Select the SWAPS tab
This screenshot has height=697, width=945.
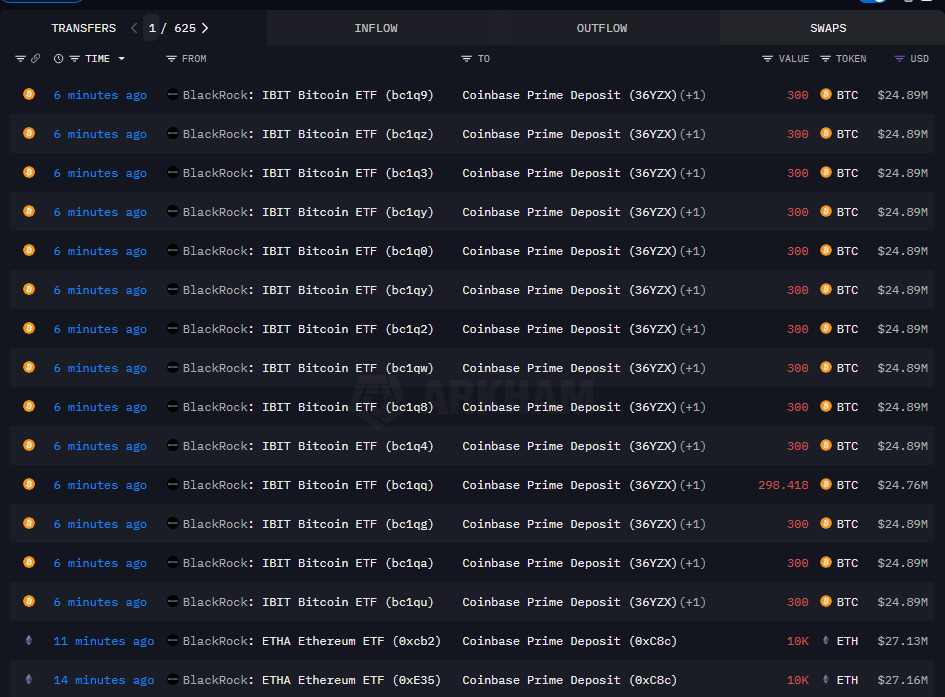[x=828, y=28]
